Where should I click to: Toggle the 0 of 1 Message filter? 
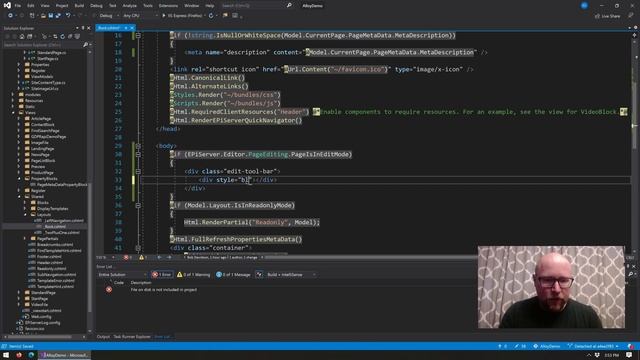[x=233, y=275]
